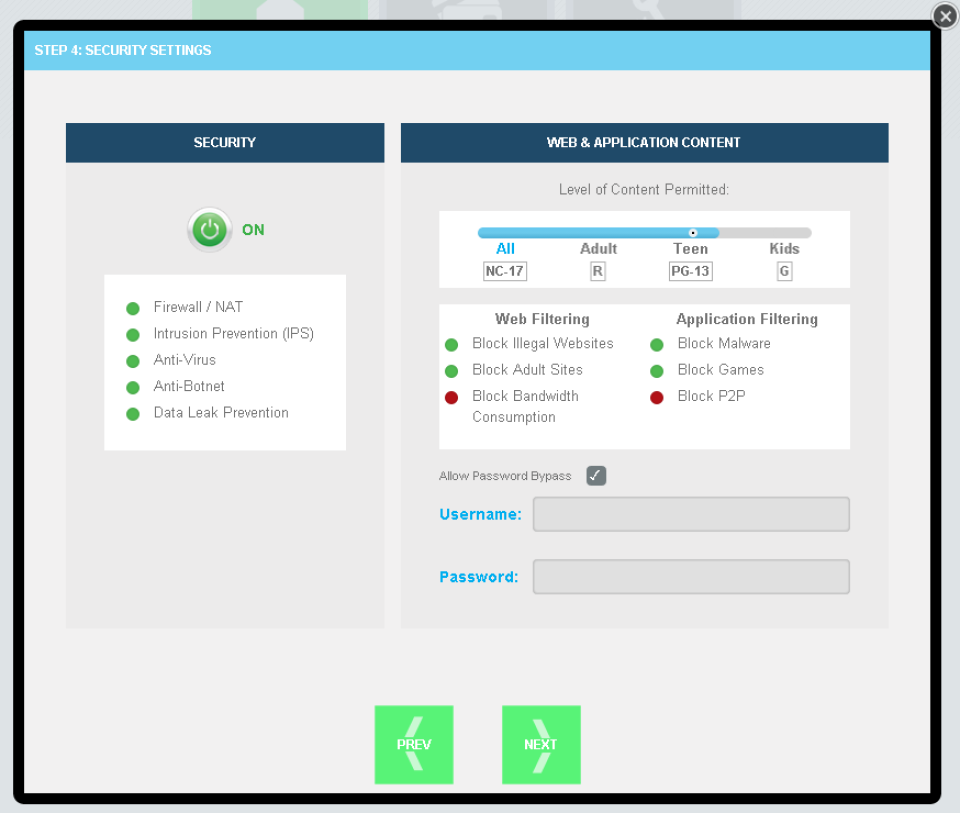Image resolution: width=960 pixels, height=813 pixels.
Task: Click red dot beside Block P2P
Action: 657,397
